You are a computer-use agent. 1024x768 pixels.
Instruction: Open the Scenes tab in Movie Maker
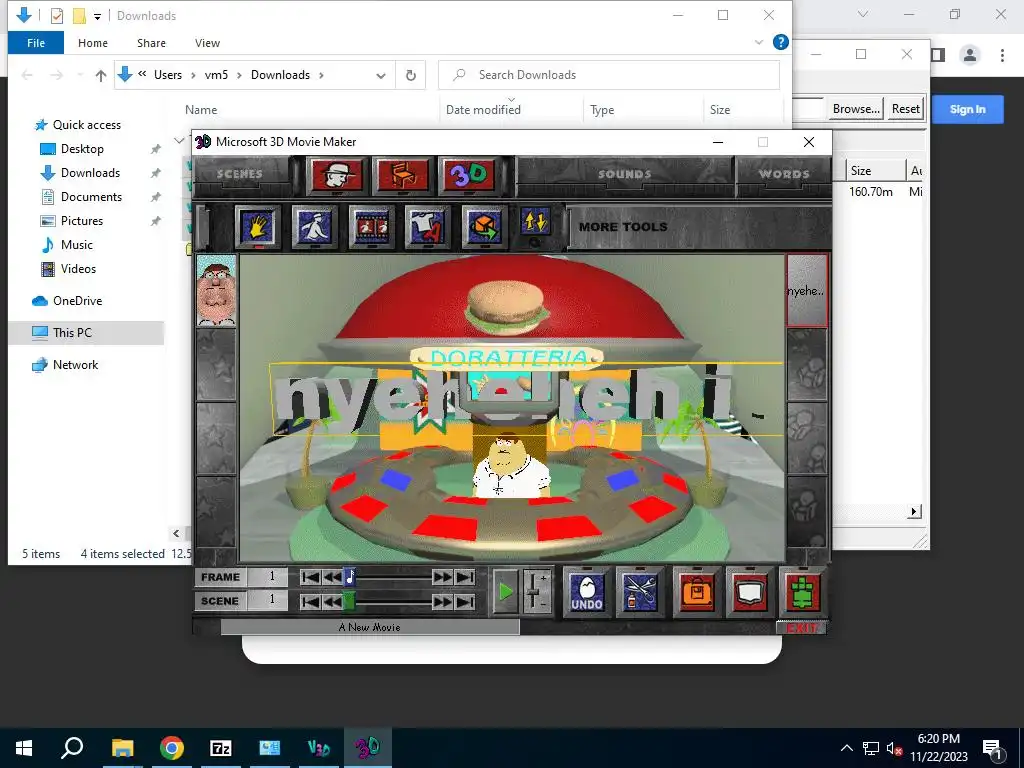click(x=240, y=174)
